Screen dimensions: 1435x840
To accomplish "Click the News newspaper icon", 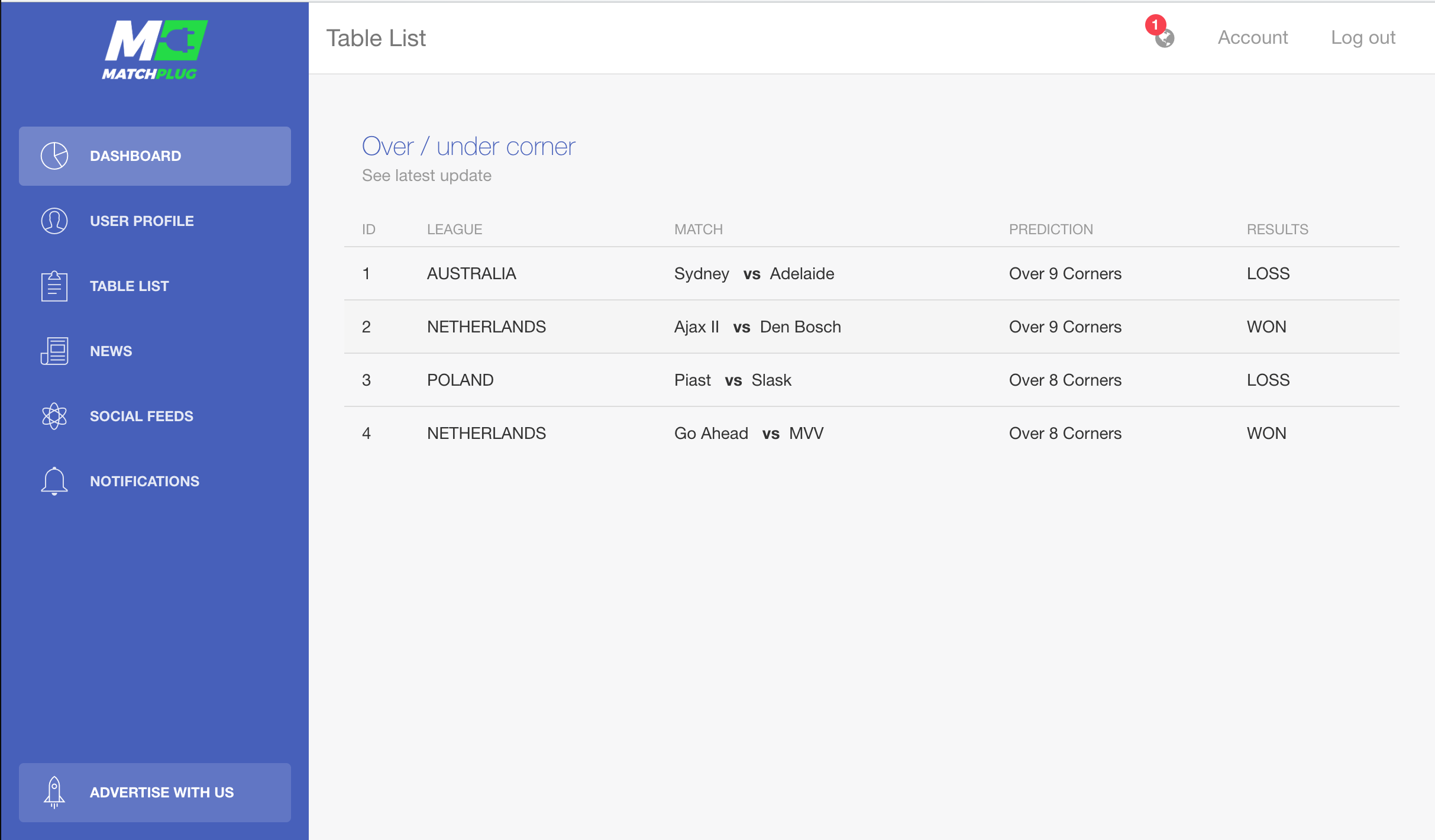I will point(54,351).
